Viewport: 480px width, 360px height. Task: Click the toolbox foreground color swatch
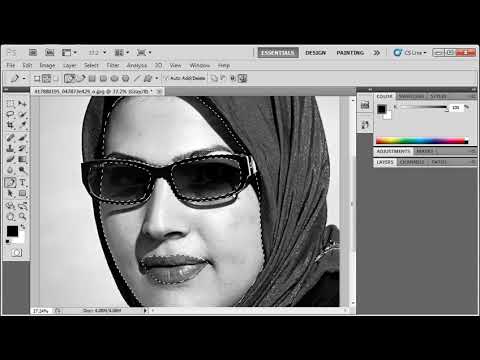(x=12, y=231)
